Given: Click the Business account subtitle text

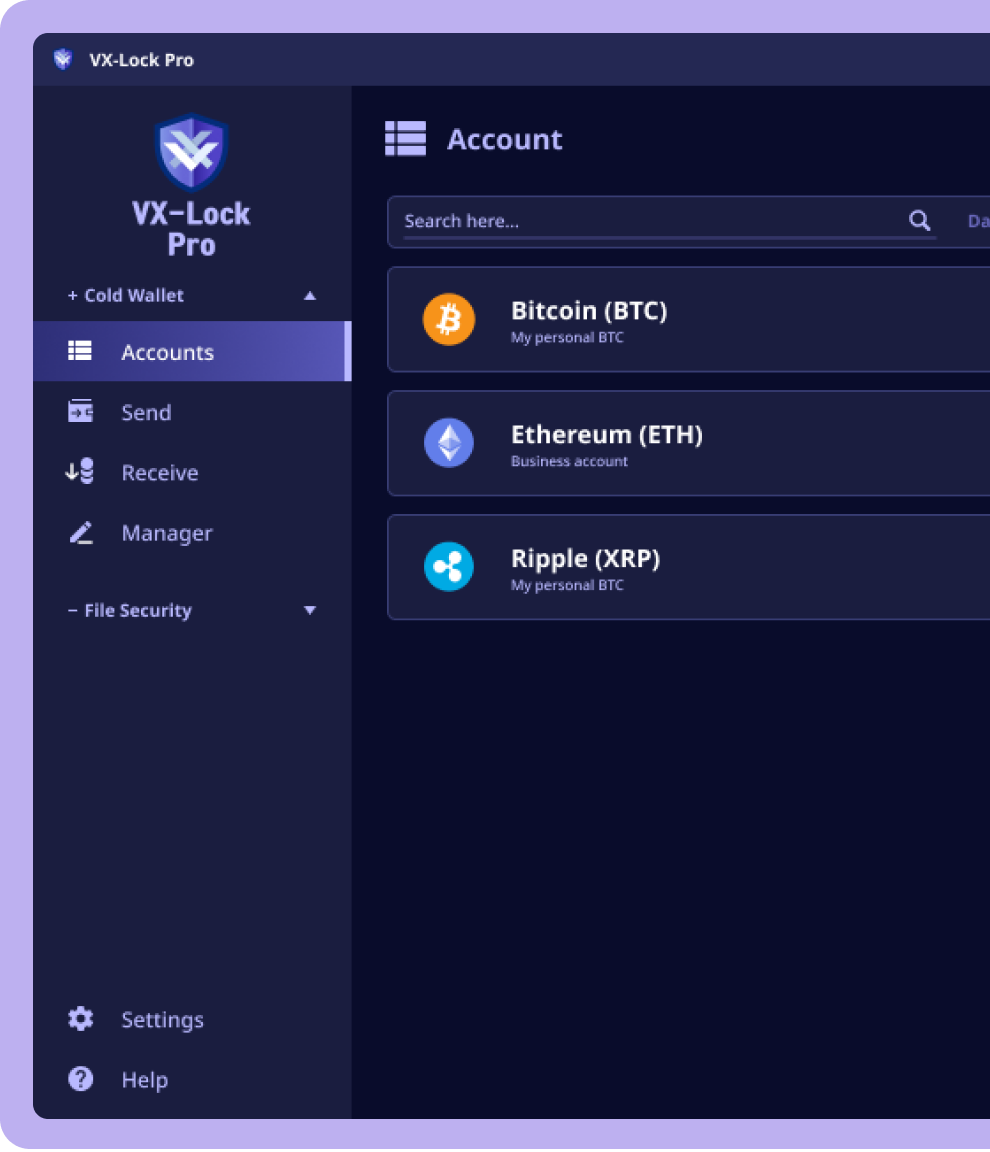Looking at the screenshot, I should [x=569, y=461].
